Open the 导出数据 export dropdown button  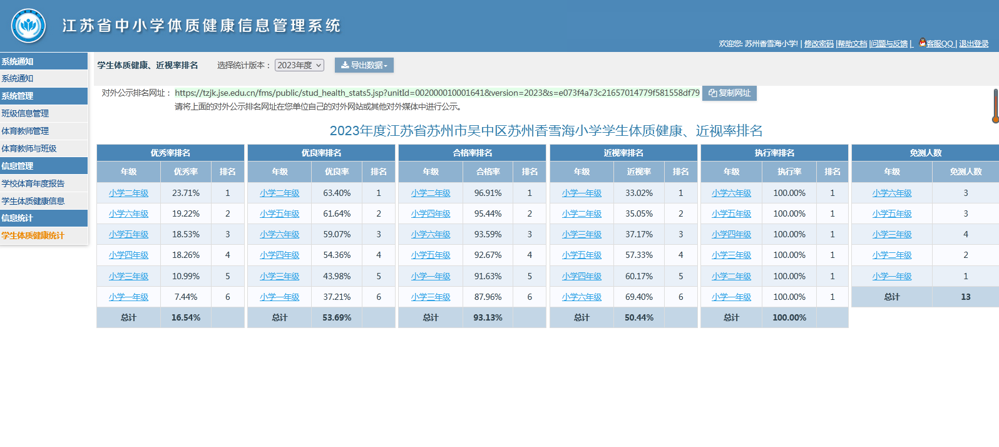(364, 65)
